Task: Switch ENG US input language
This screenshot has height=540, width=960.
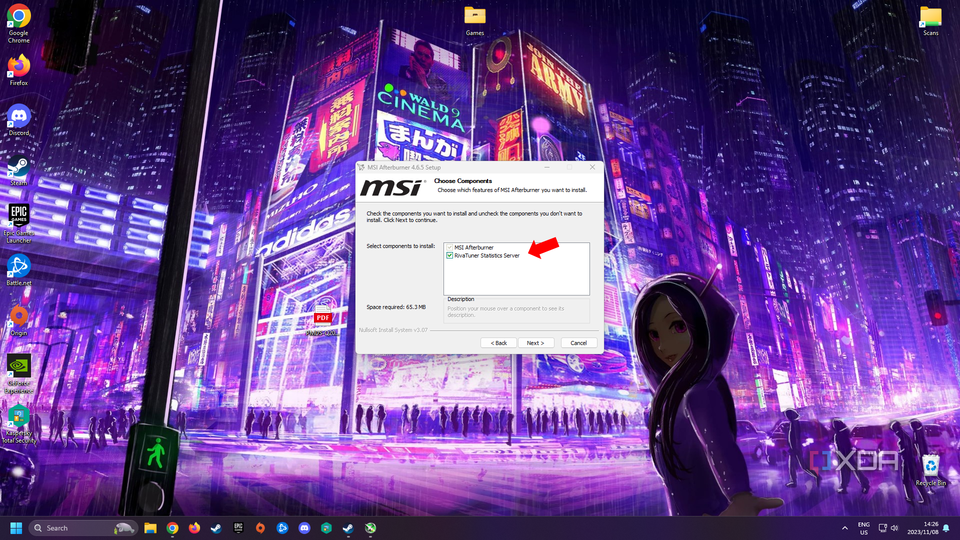Action: click(x=863, y=528)
